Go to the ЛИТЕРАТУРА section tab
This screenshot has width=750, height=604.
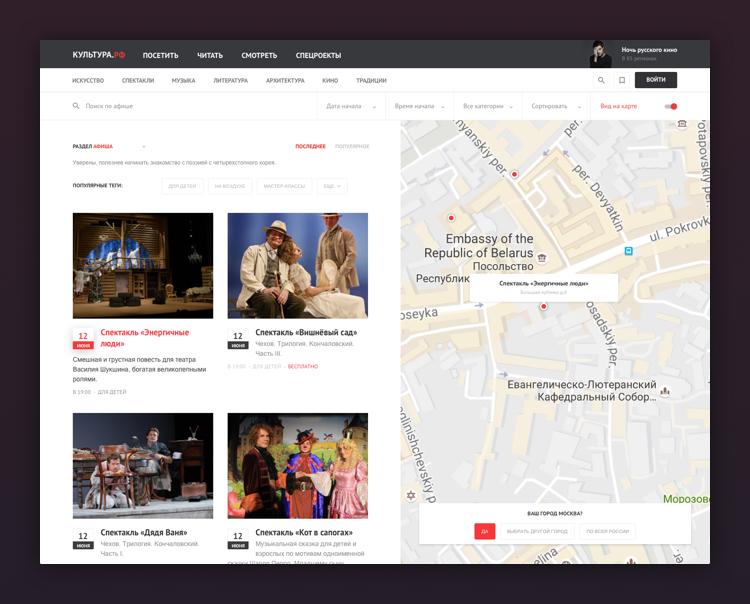pyautogui.click(x=230, y=80)
